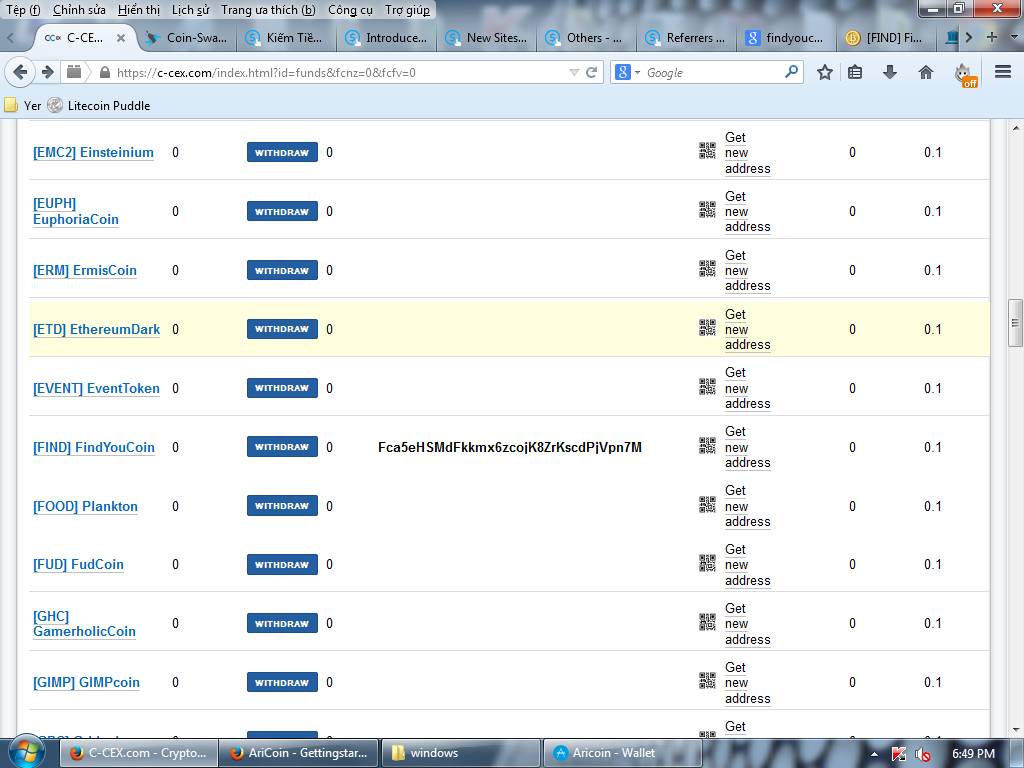Screen dimensions: 1024x768
Task: Open the bookmarks list icon
Action: pos(855,72)
